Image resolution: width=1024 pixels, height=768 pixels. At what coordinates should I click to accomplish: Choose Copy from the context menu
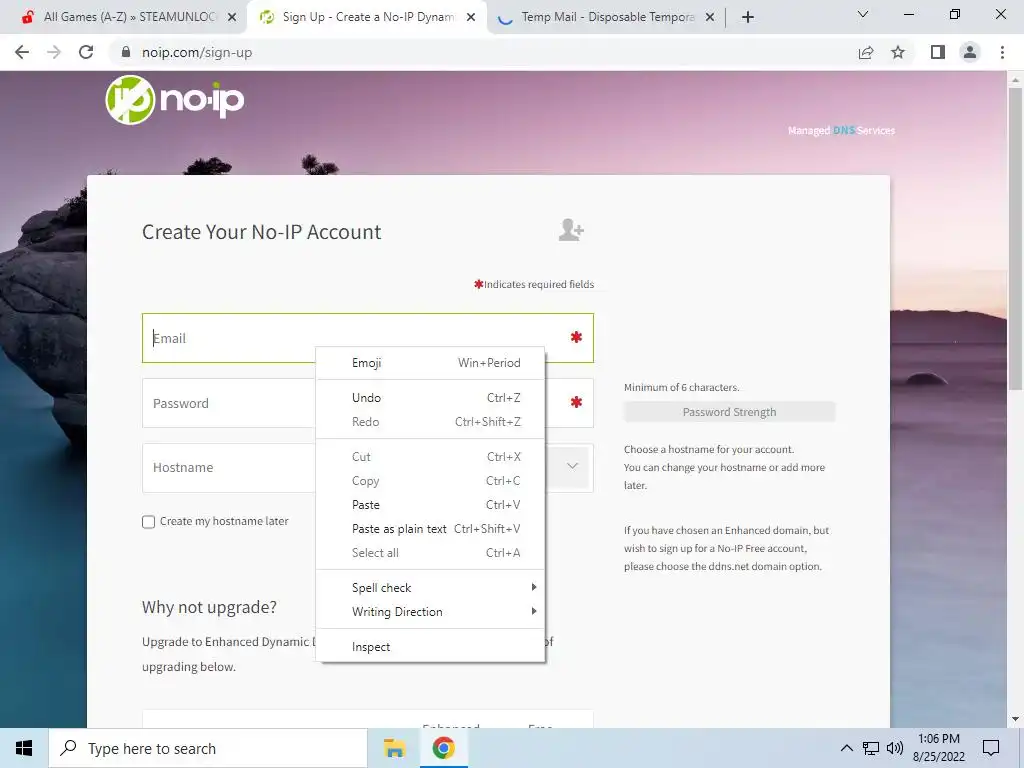[x=430, y=481]
